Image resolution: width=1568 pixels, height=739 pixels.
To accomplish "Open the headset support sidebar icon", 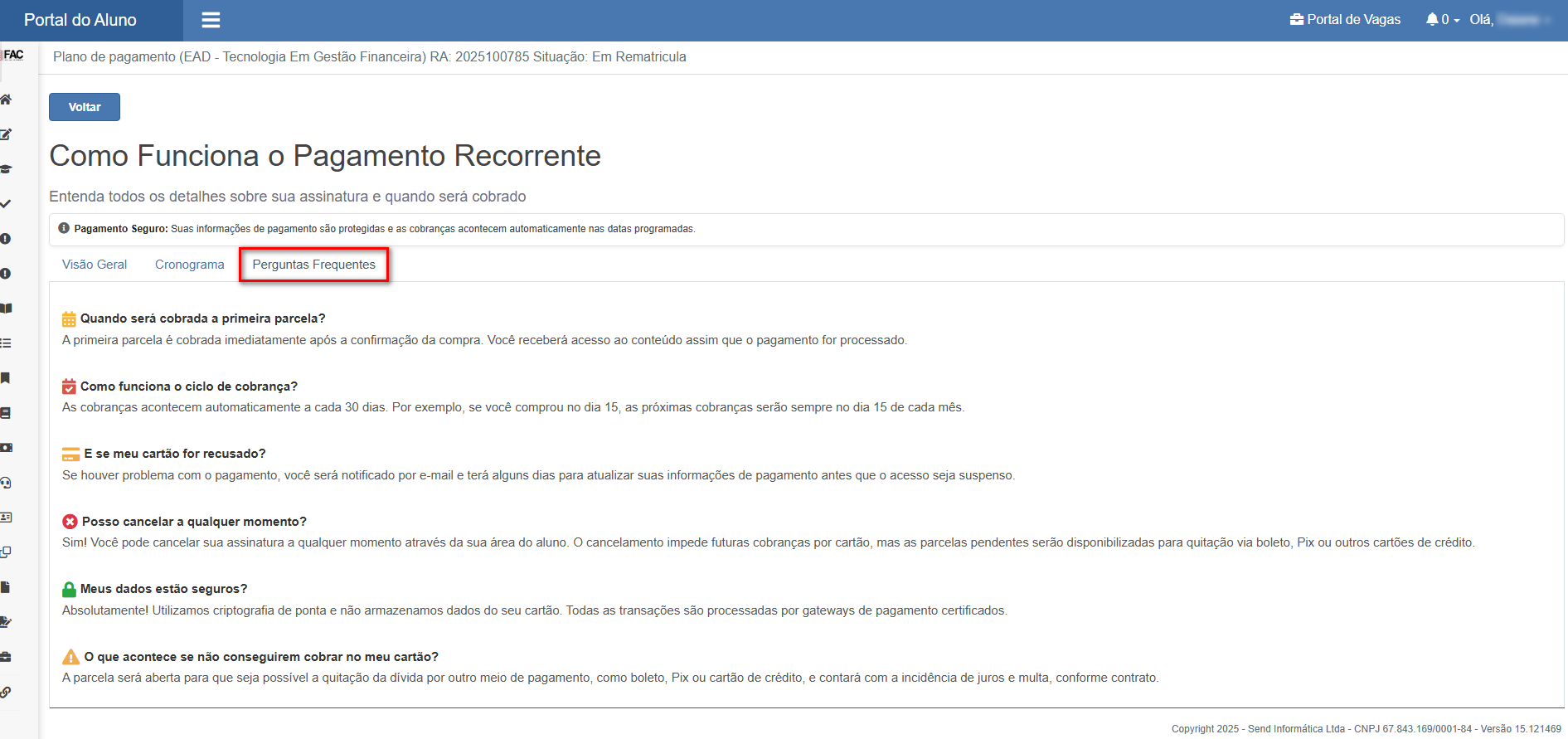I will [x=6, y=483].
